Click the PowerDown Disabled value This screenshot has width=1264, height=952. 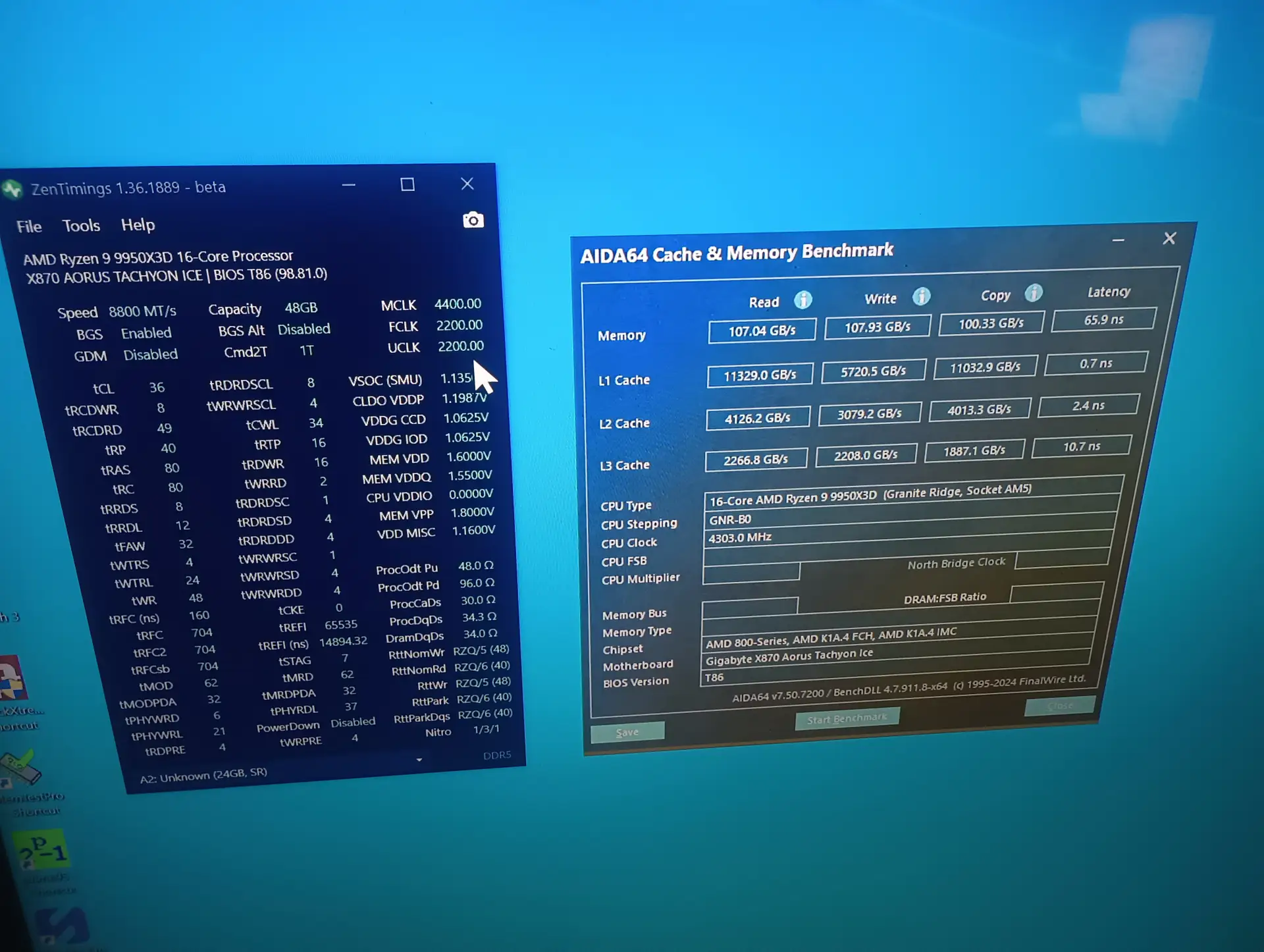(353, 722)
